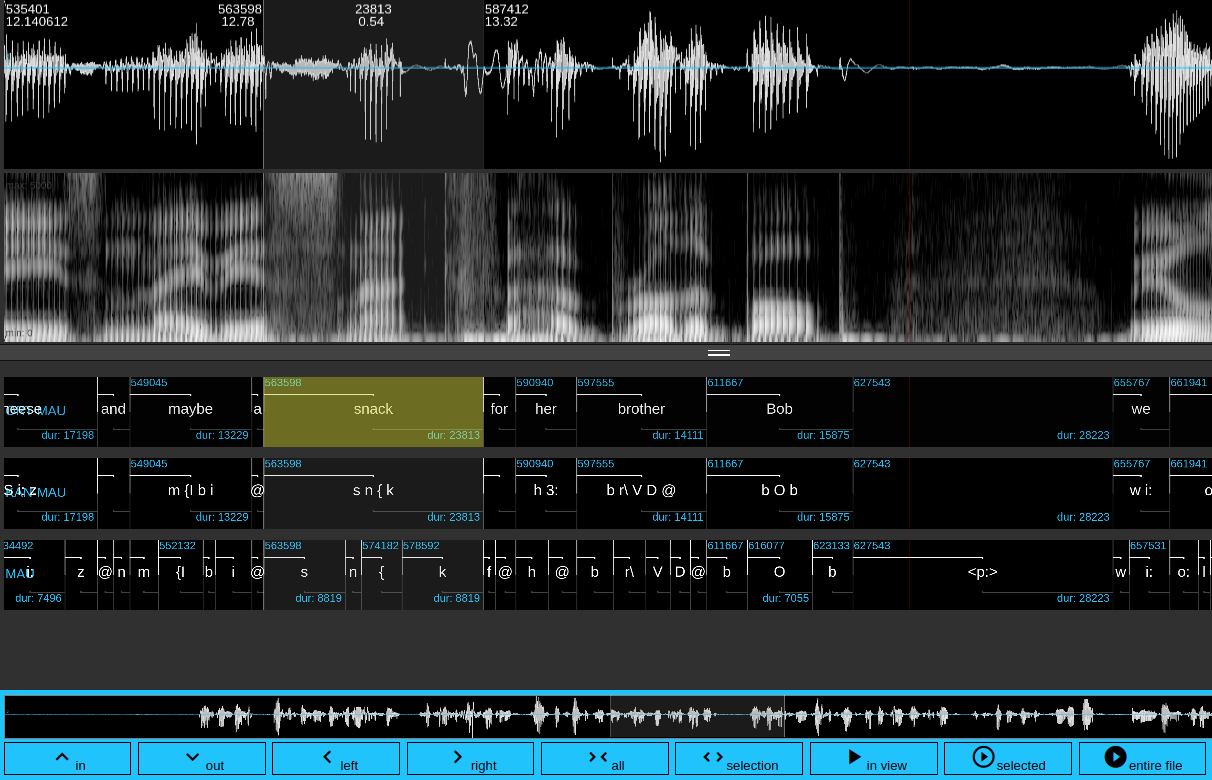The width and height of the screenshot is (1212, 780).
Task: Select the word segment 'brother'
Action: 641,410
